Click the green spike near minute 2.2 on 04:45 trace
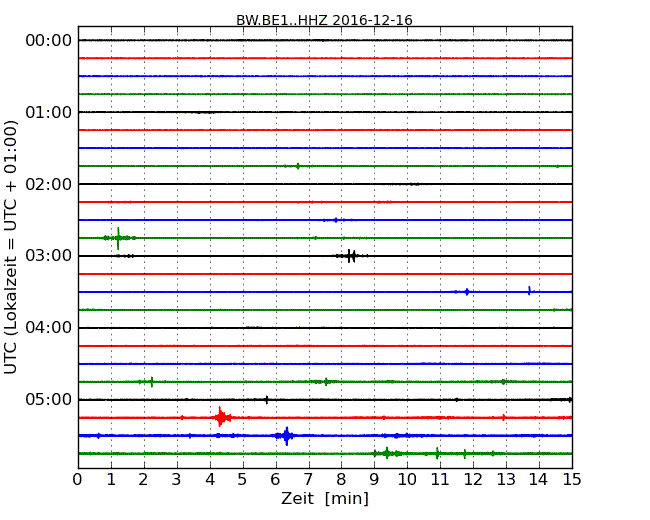650x520 pixels. tap(152, 381)
